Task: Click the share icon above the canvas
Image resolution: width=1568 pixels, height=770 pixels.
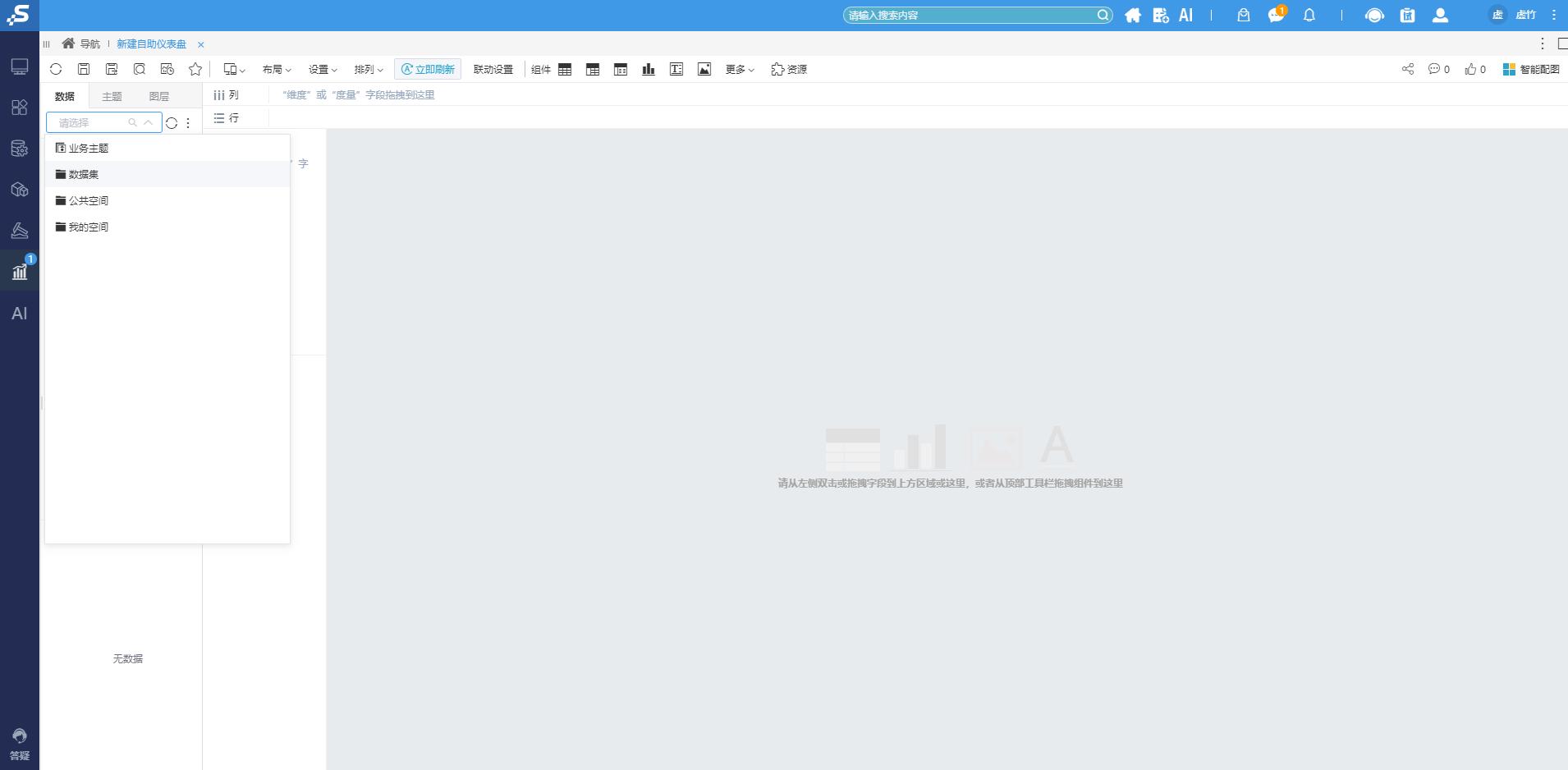Action: click(1409, 70)
